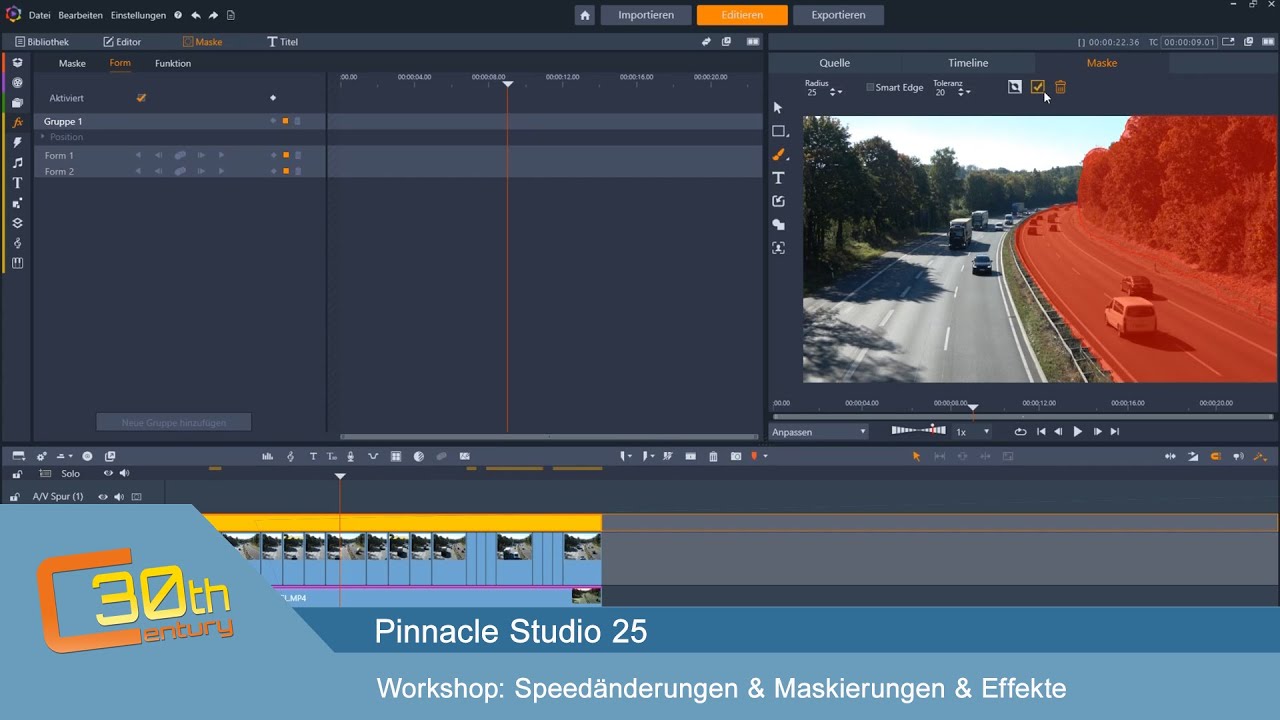Click the home icon button
This screenshot has width=1280, height=720.
click(x=585, y=15)
